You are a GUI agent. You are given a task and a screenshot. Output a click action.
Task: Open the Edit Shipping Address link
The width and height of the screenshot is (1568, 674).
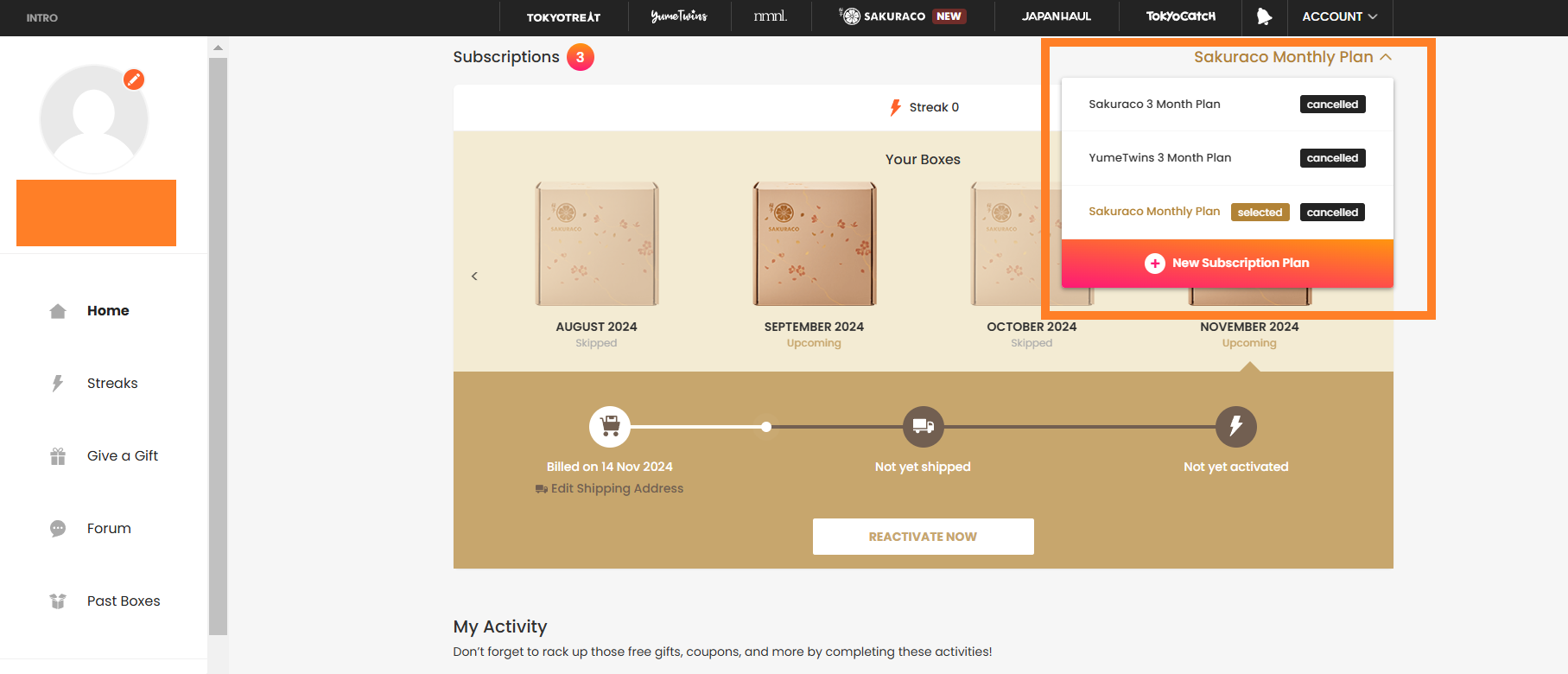(609, 488)
